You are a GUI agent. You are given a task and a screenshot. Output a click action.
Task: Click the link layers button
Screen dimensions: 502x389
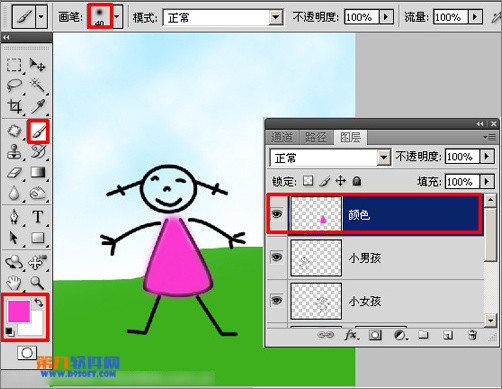coord(326,335)
